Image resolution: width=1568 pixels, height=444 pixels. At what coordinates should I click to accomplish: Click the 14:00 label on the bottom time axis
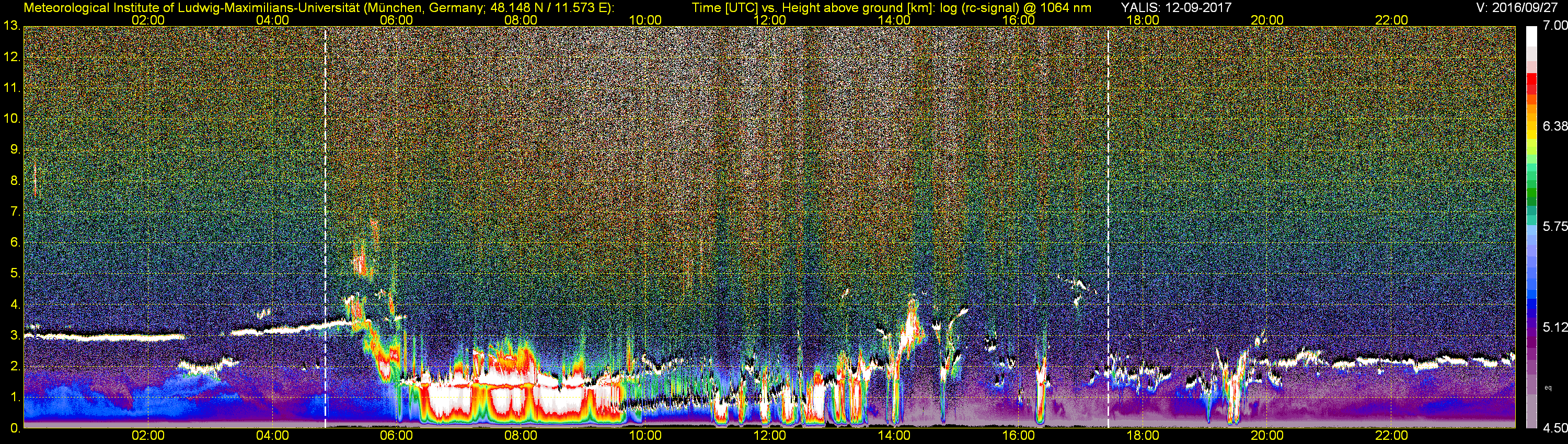pyautogui.click(x=894, y=436)
